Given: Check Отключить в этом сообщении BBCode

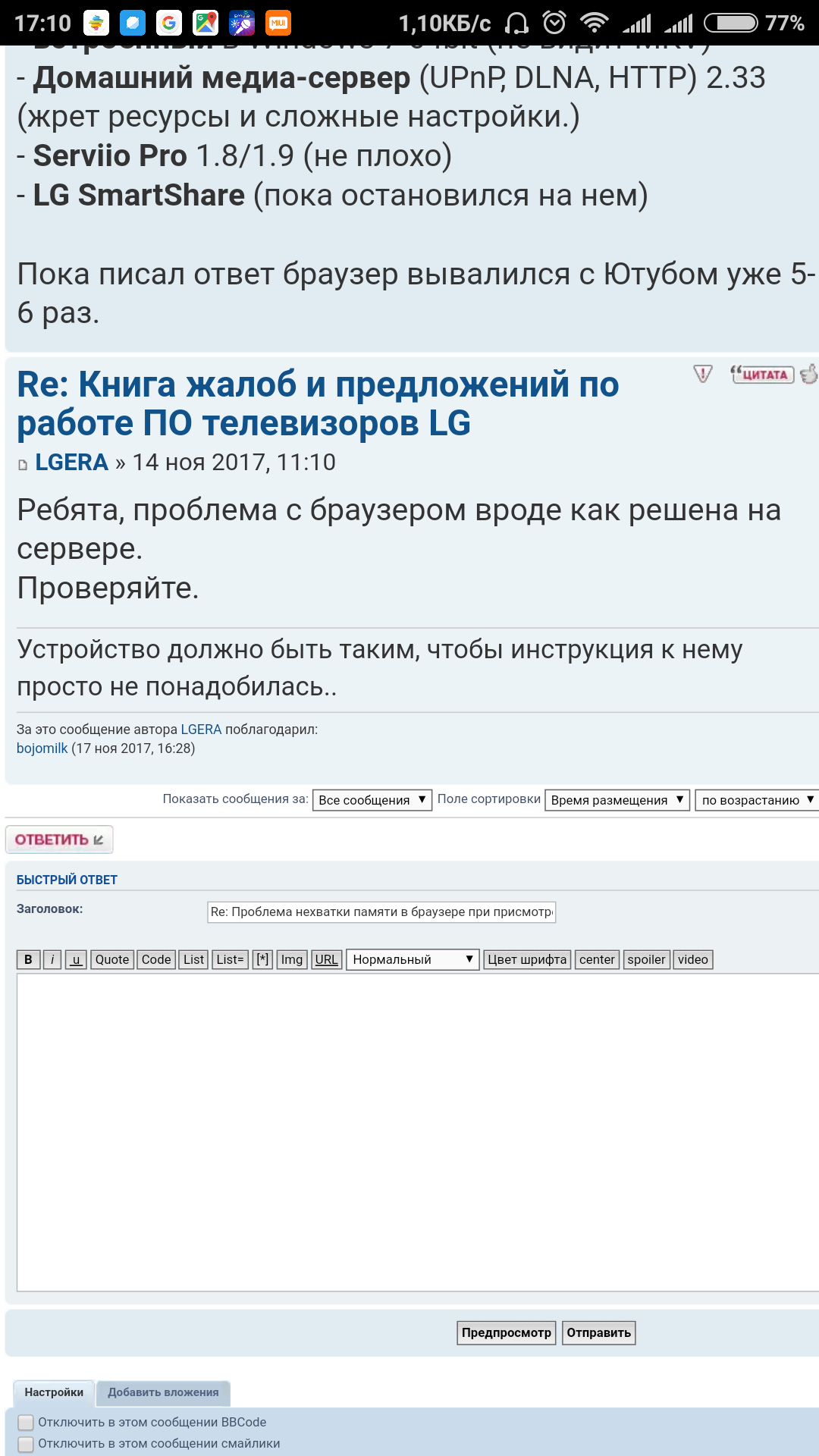Looking at the screenshot, I should pos(26,1423).
